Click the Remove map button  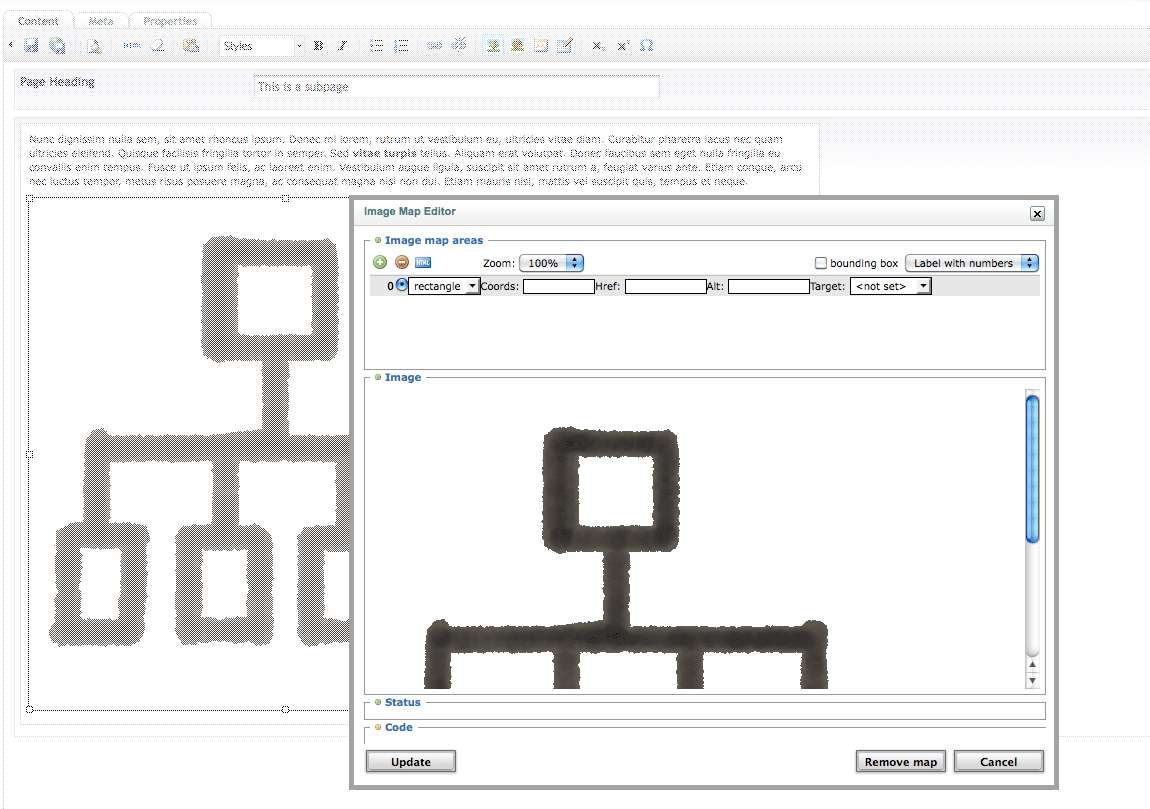pyautogui.click(x=901, y=761)
